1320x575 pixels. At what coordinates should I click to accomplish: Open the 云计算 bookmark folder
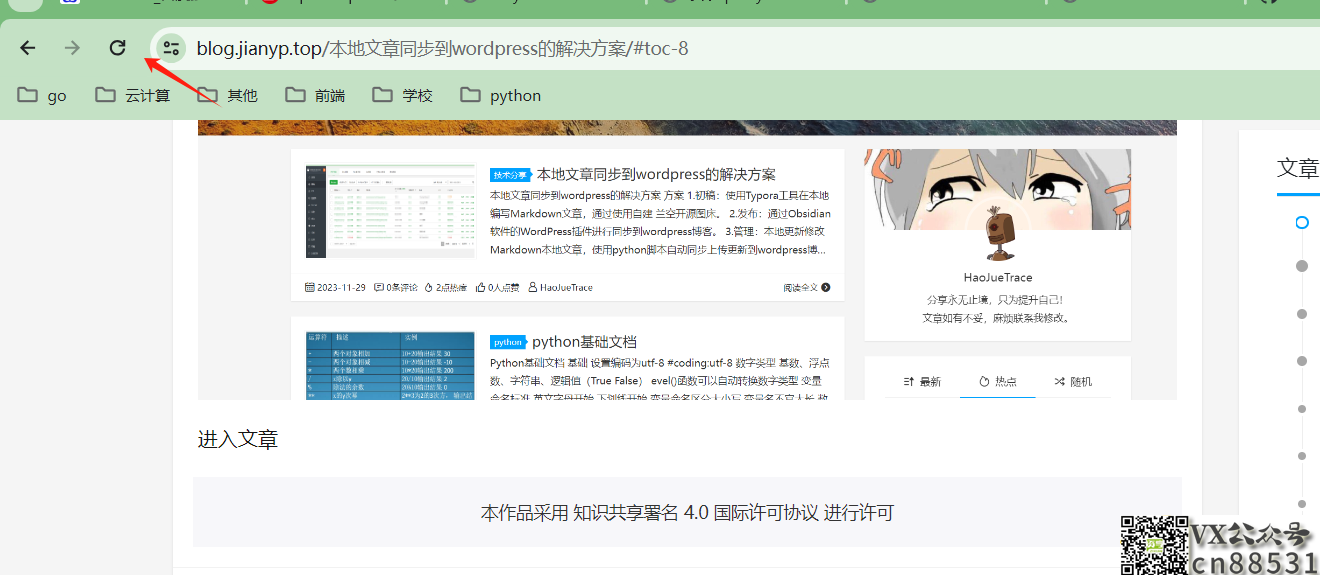pos(133,95)
